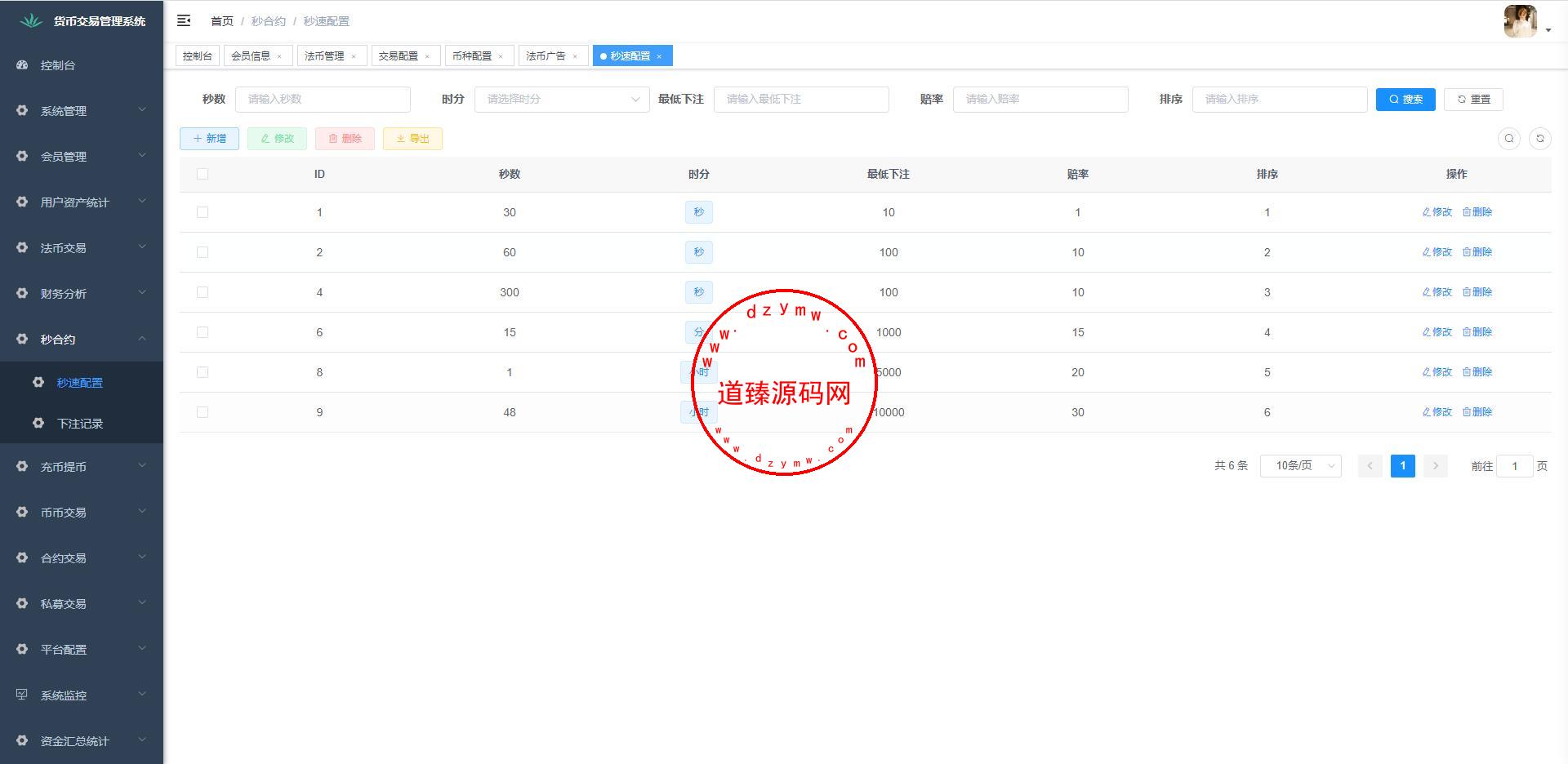Click the 导出 export button
The image size is (1568, 764).
coord(412,139)
